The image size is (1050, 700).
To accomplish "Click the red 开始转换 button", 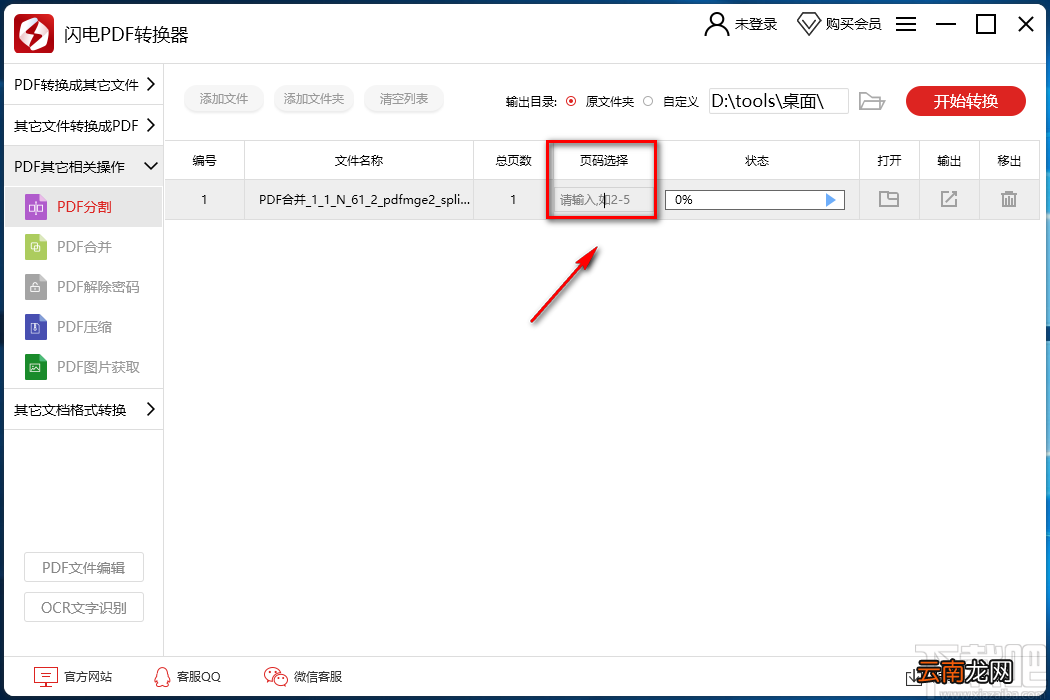I will pos(966,101).
